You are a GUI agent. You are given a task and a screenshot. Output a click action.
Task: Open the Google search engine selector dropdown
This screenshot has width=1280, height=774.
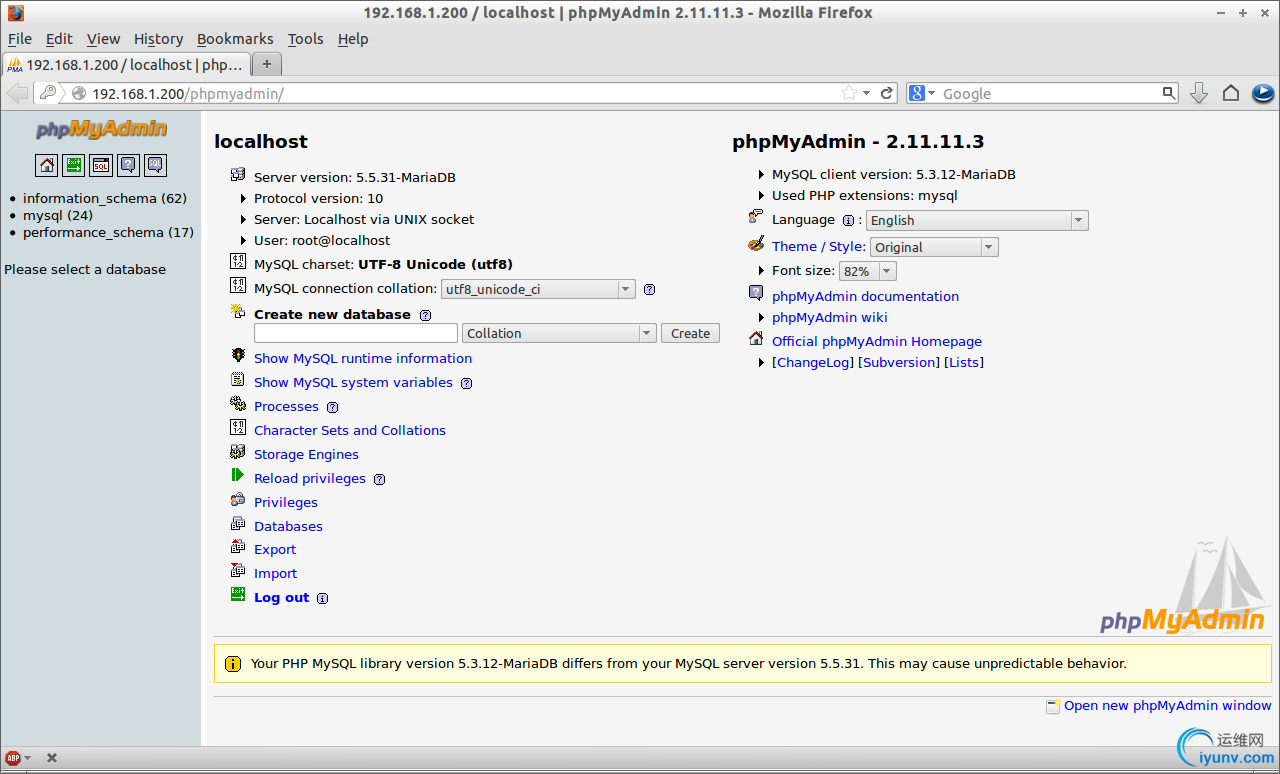click(921, 93)
